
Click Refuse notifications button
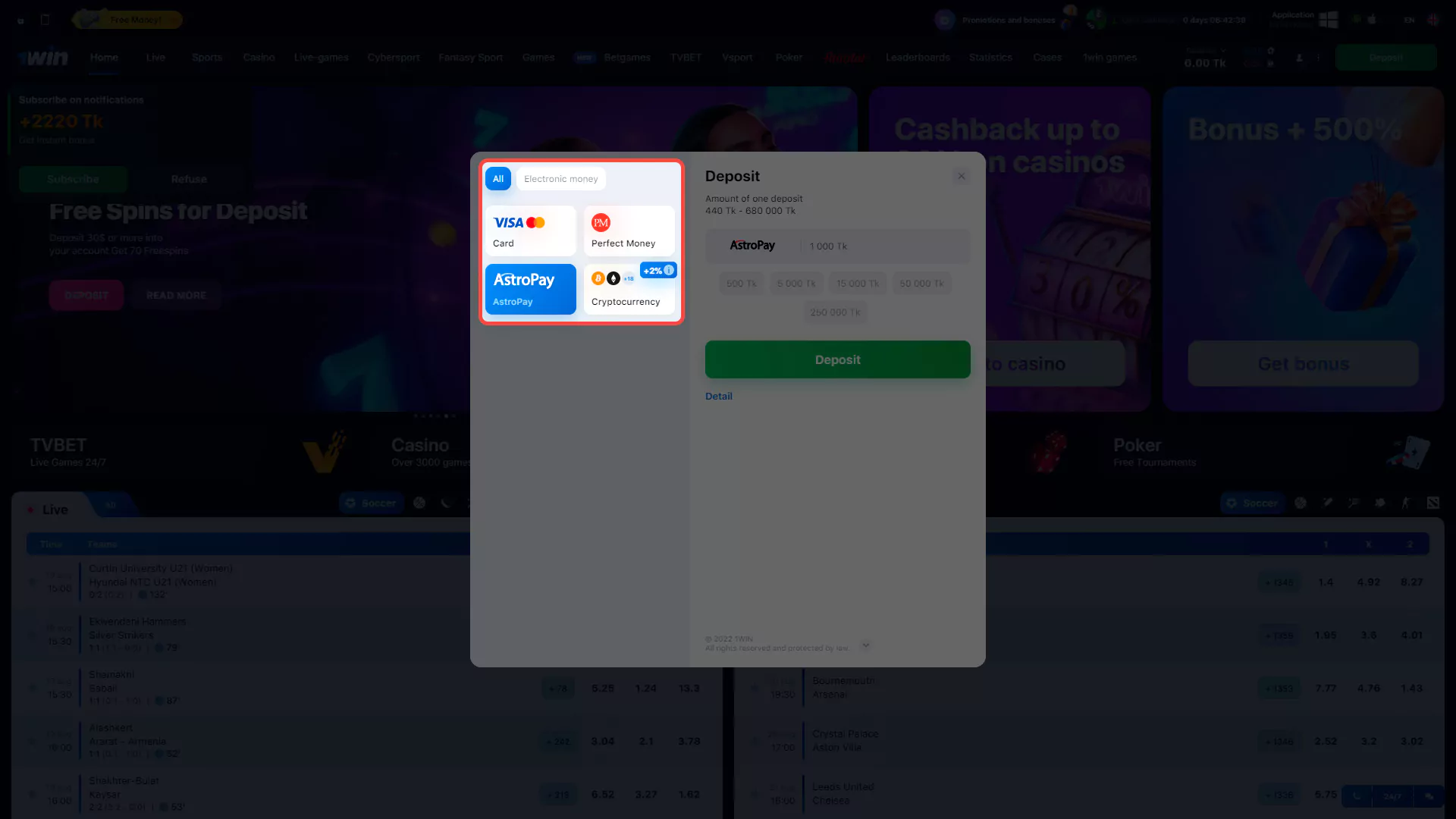click(x=189, y=178)
